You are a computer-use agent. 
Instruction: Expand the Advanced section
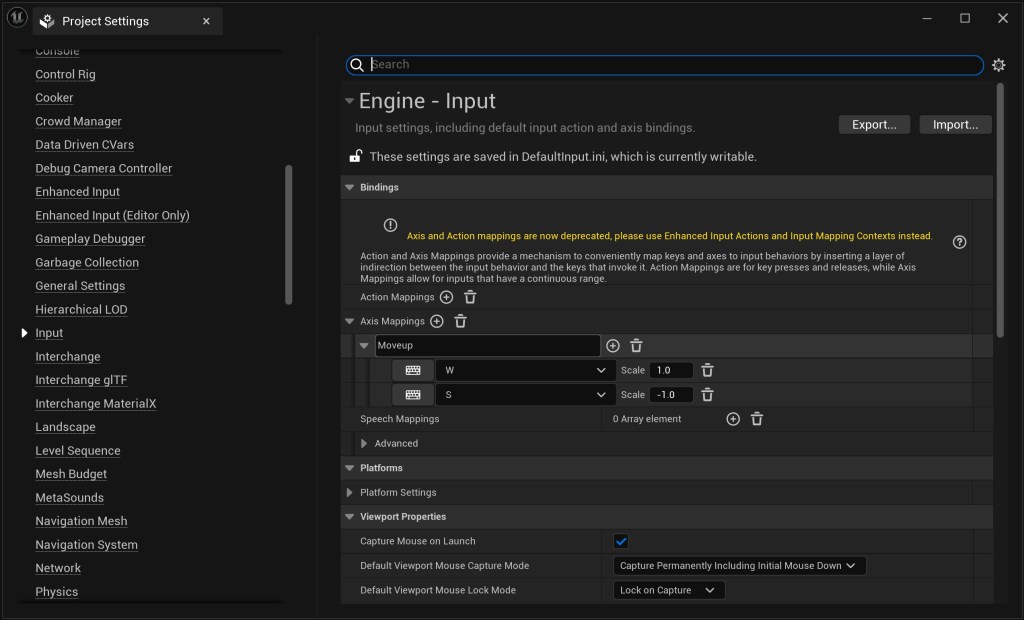click(x=364, y=443)
